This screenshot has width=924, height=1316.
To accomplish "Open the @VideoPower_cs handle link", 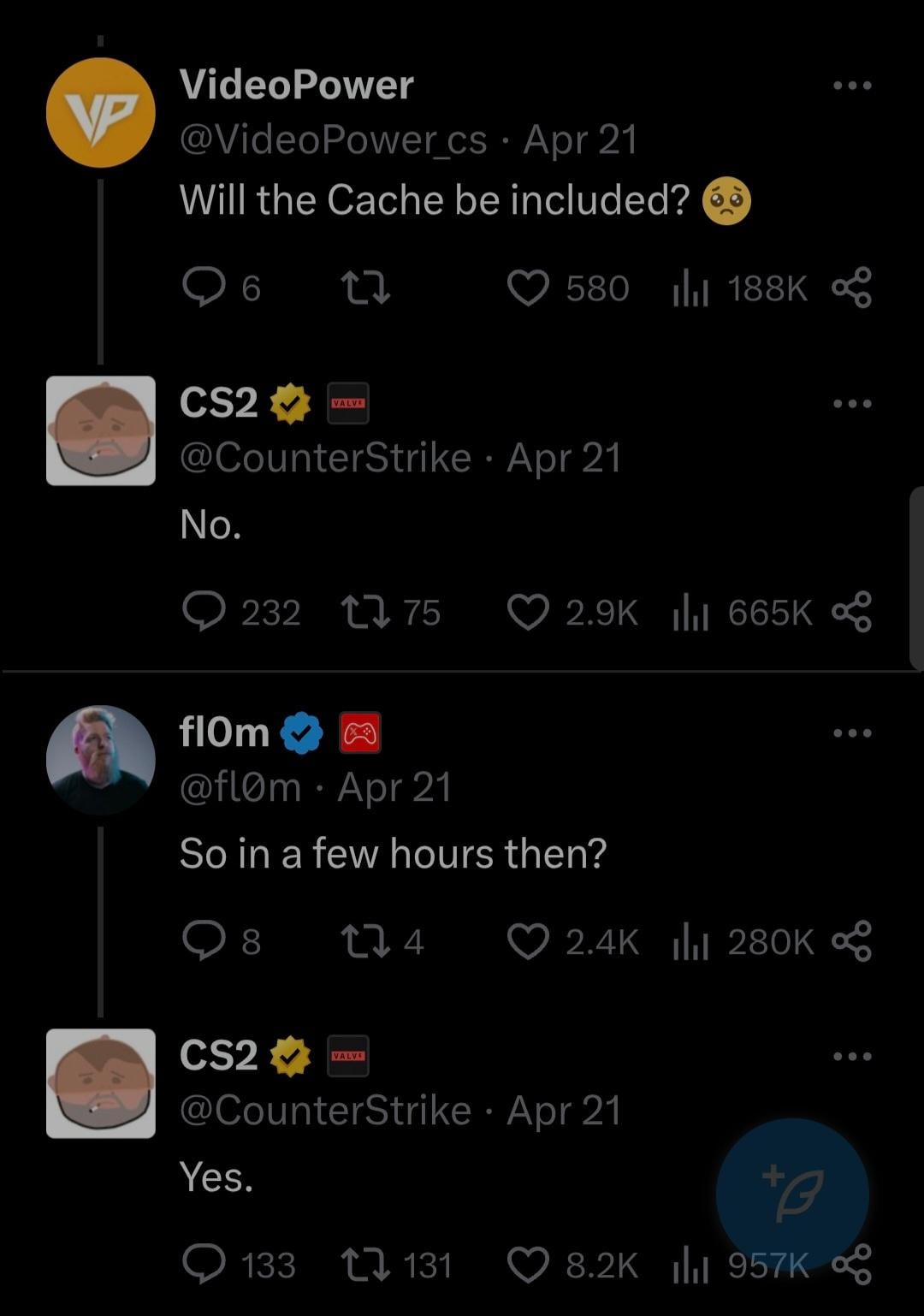I will pyautogui.click(x=333, y=139).
